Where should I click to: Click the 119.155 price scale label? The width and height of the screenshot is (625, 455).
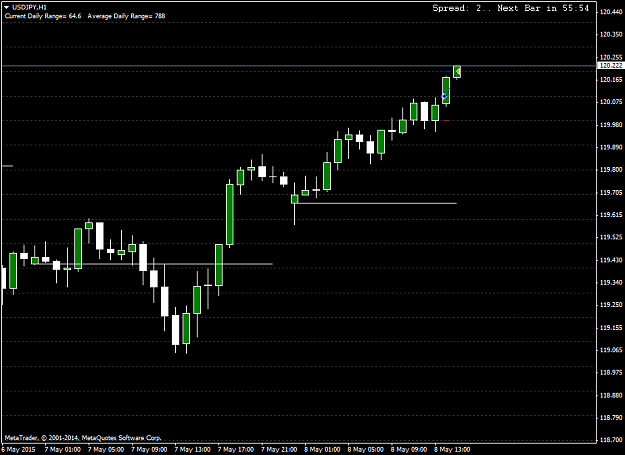tap(611, 328)
